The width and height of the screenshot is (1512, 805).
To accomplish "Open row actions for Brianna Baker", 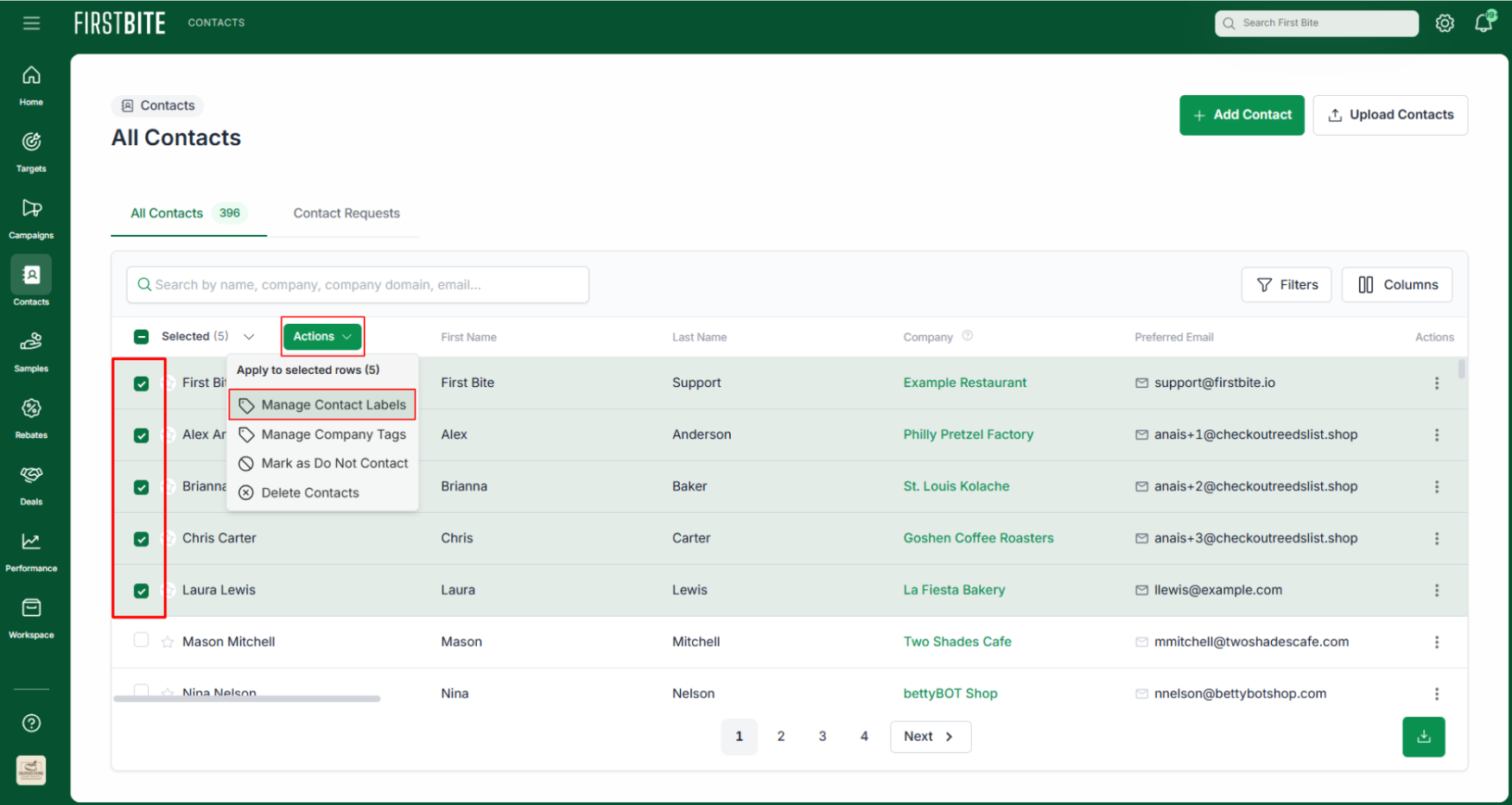I will point(1437,486).
